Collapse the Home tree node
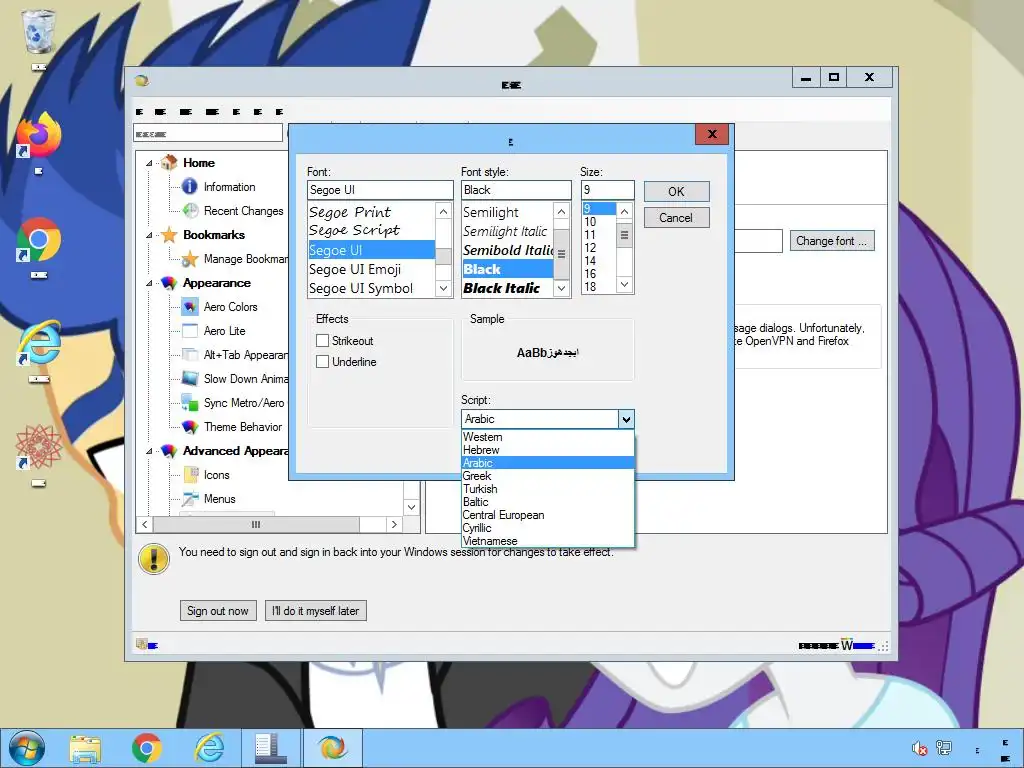This screenshot has height=768, width=1024. point(149,163)
